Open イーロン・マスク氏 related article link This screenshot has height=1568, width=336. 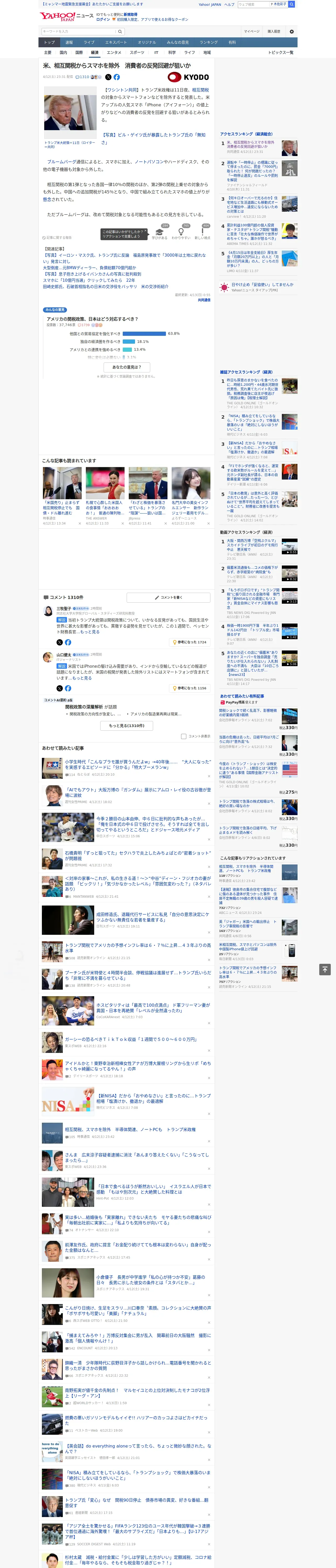click(x=124, y=258)
